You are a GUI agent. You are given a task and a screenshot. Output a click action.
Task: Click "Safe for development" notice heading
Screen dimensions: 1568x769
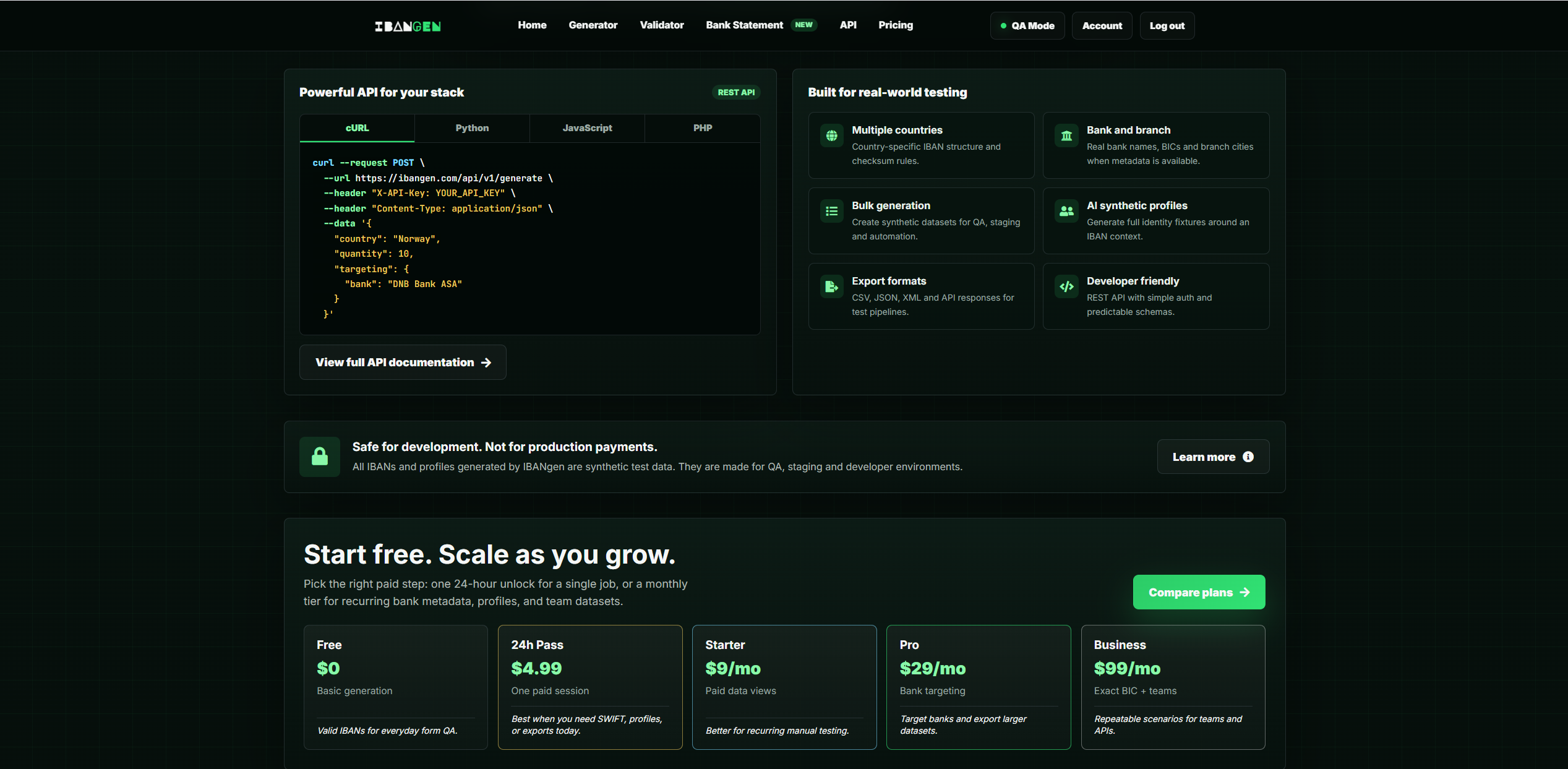(x=505, y=447)
